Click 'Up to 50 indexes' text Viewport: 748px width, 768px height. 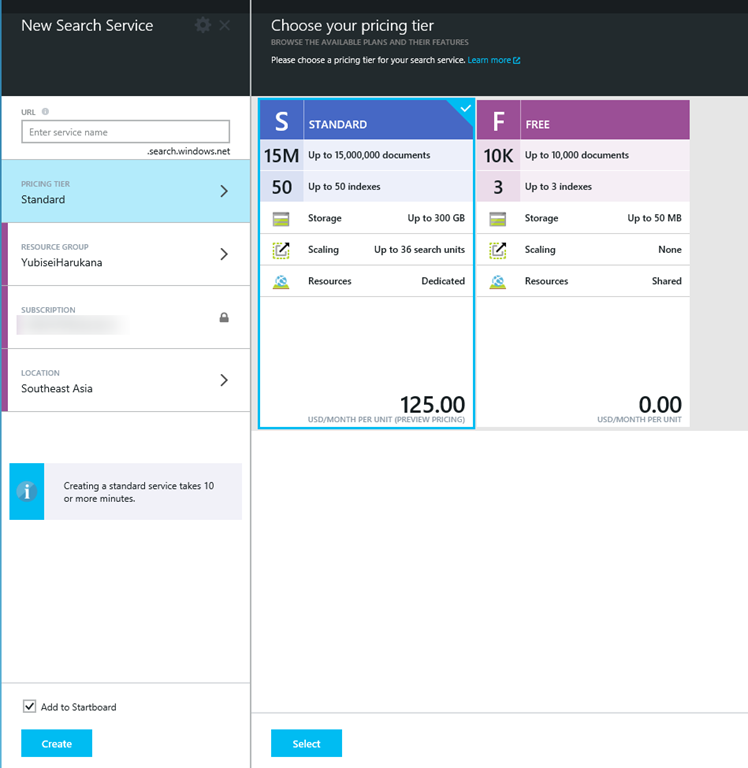coord(344,187)
